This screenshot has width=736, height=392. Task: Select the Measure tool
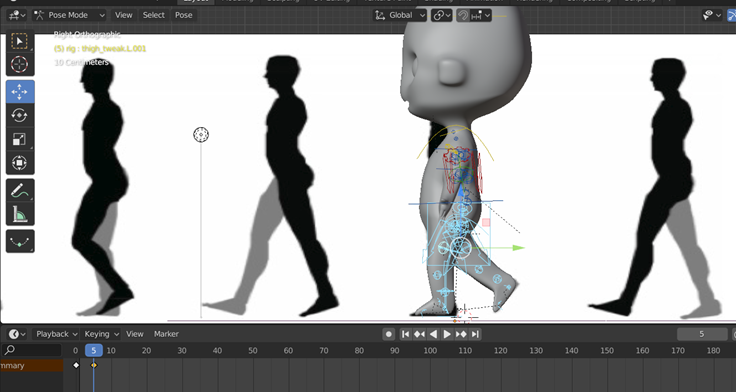coord(20,214)
